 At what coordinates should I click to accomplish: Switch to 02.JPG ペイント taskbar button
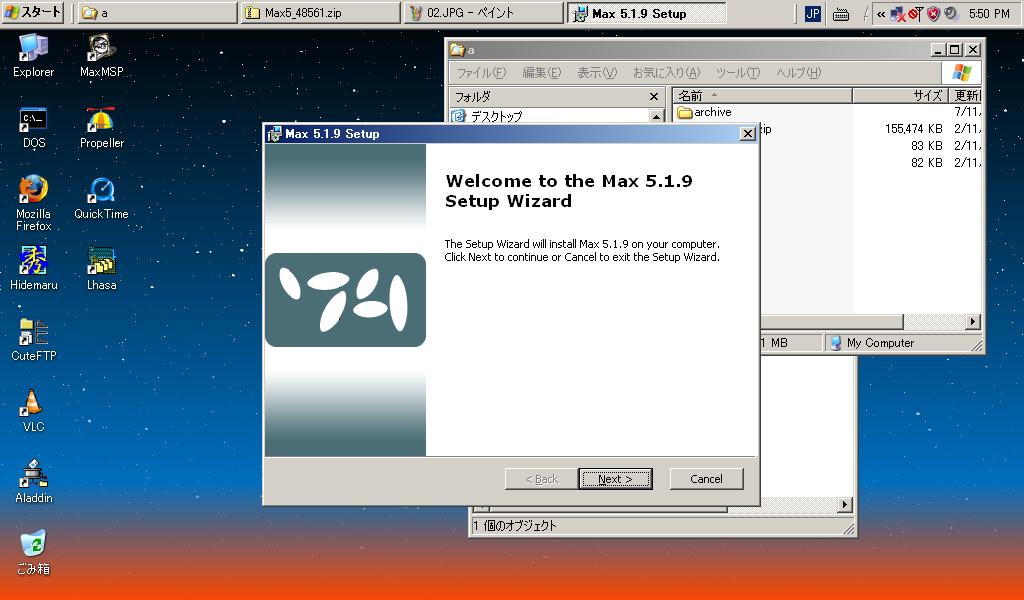click(x=483, y=13)
